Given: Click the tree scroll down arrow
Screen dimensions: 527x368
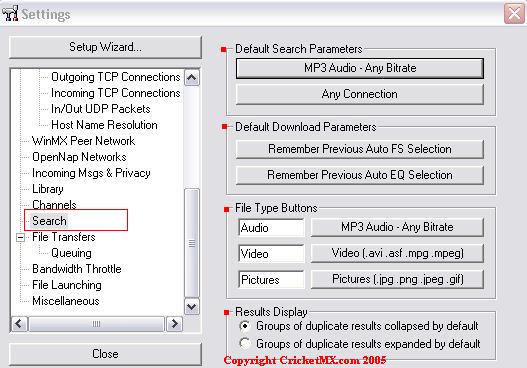Looking at the screenshot, I should tap(192, 306).
